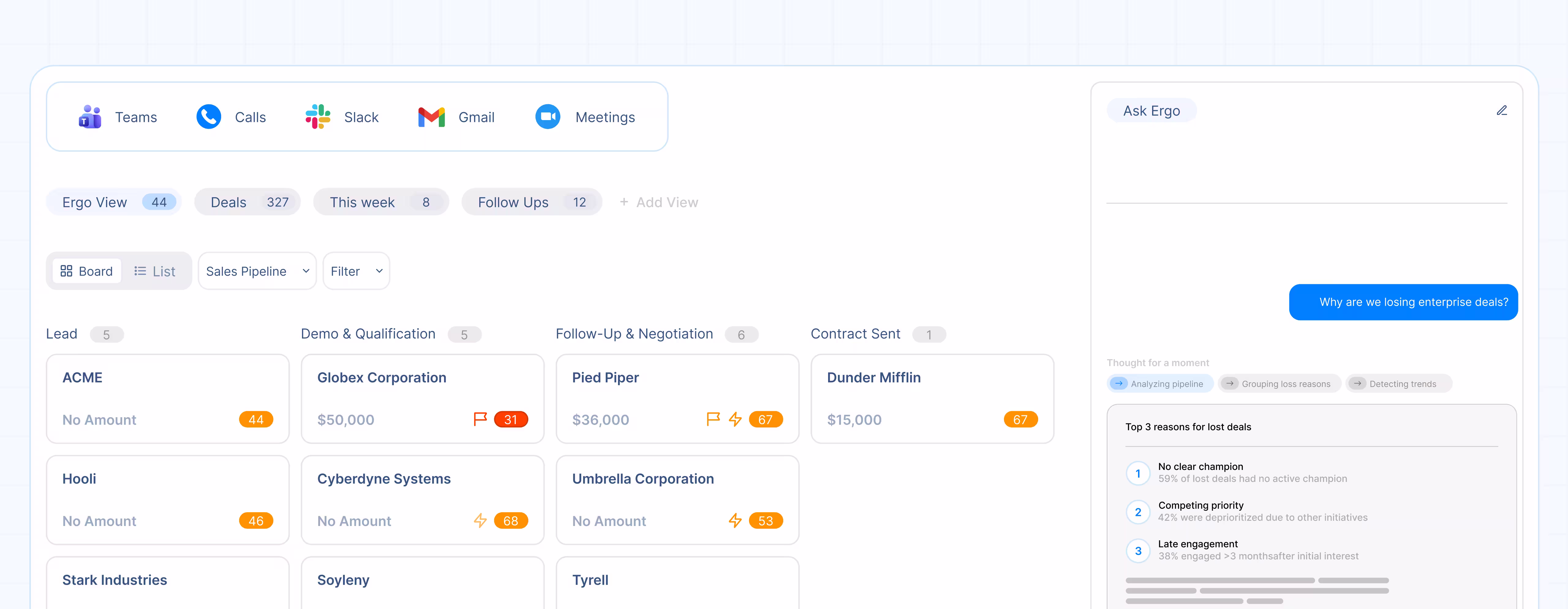Open the Globex Corporation deal title
1568x609 pixels.
(x=382, y=378)
